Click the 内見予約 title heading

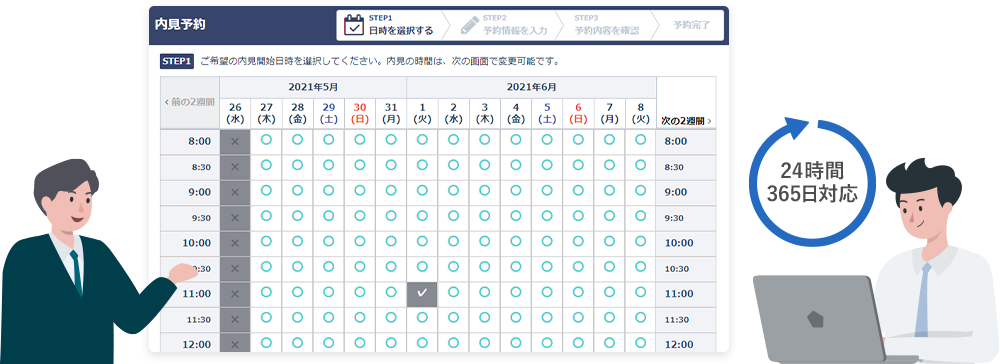click(180, 25)
